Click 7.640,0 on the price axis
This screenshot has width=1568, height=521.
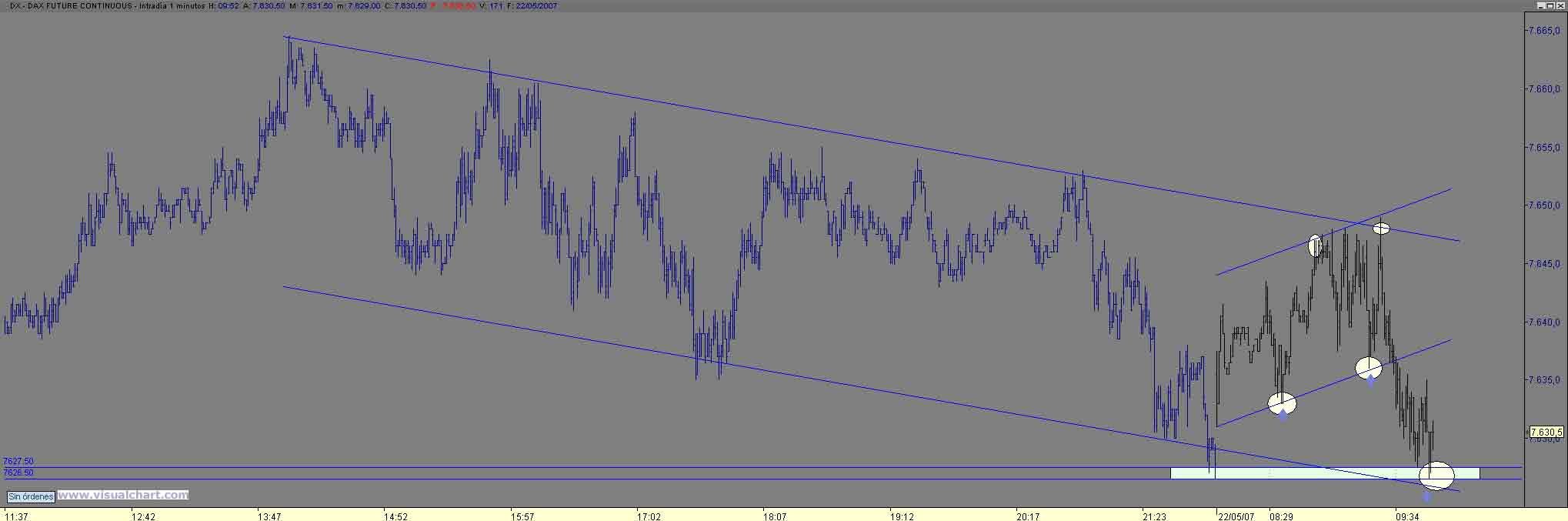(1545, 322)
